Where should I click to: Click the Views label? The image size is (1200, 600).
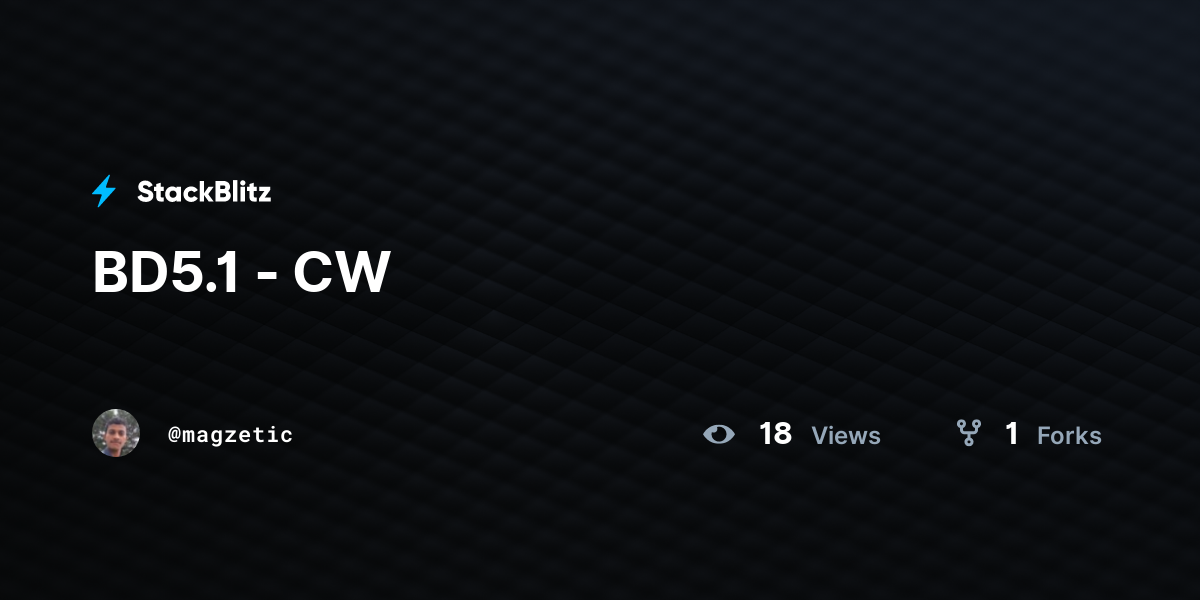click(846, 435)
